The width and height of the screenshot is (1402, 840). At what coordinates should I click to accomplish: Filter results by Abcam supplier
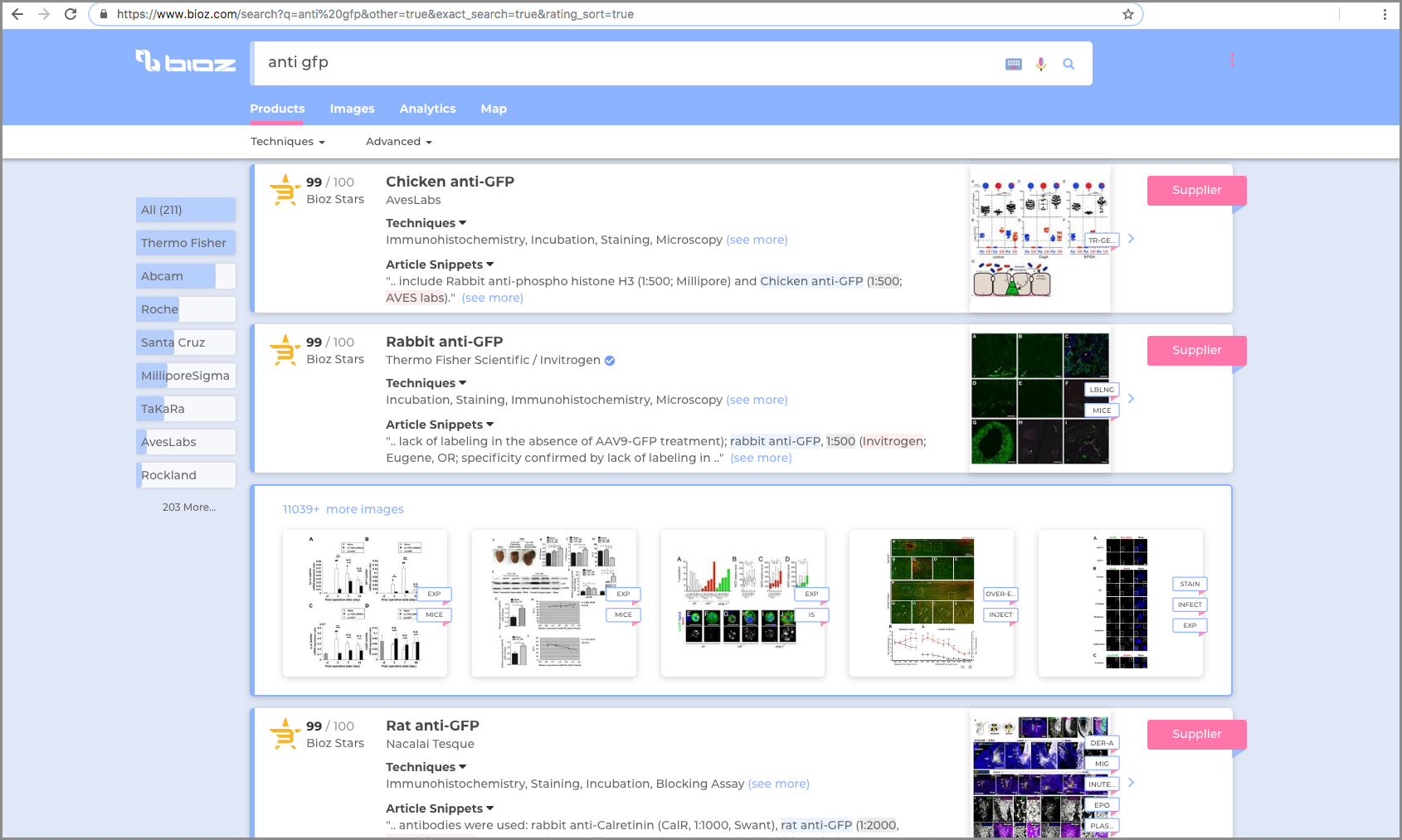coord(184,276)
